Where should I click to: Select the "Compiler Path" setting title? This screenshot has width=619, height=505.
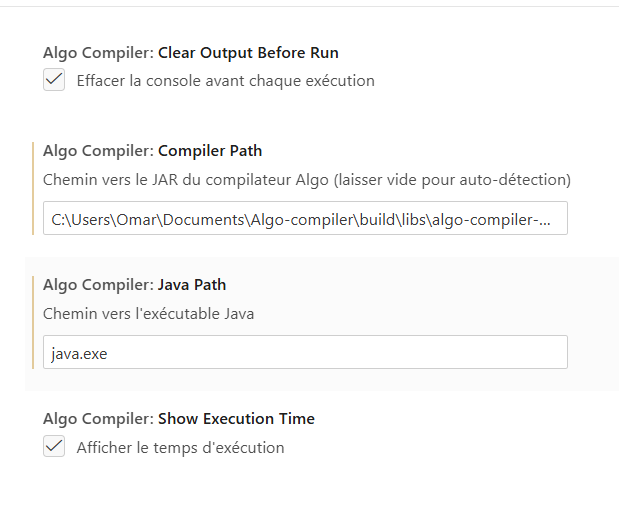210,151
